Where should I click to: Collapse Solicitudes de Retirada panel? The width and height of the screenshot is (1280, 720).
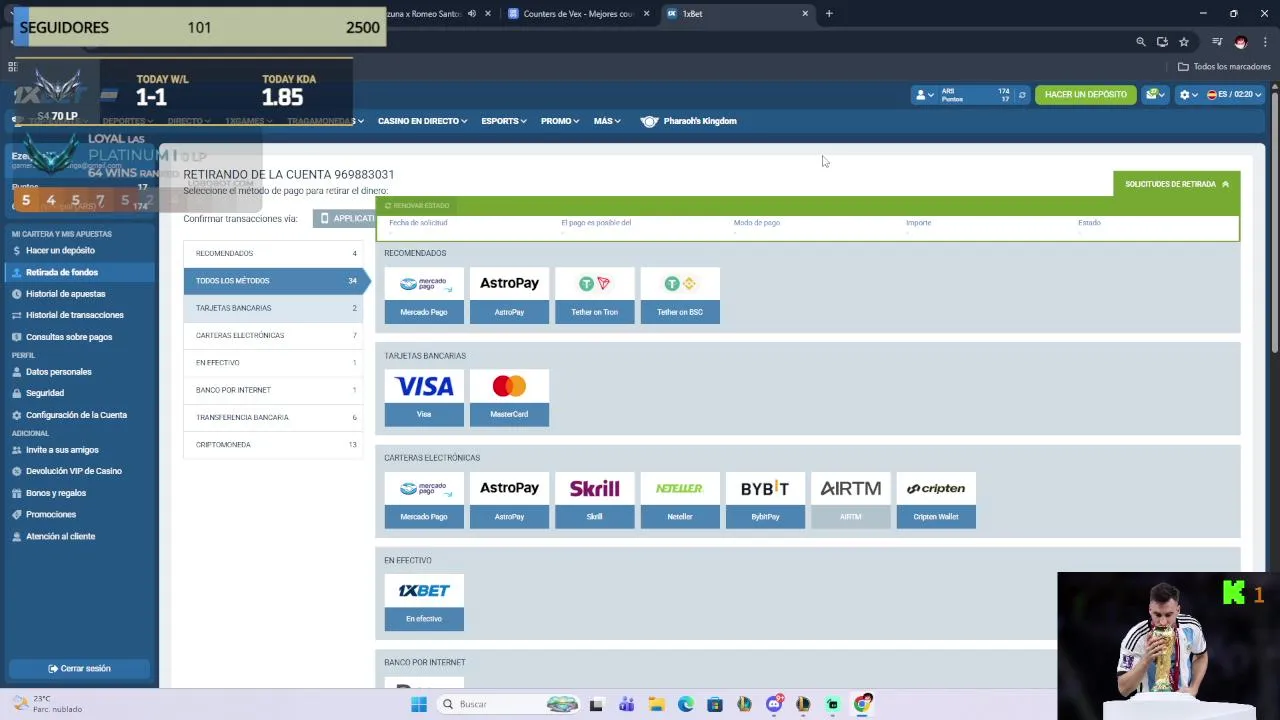point(1177,184)
